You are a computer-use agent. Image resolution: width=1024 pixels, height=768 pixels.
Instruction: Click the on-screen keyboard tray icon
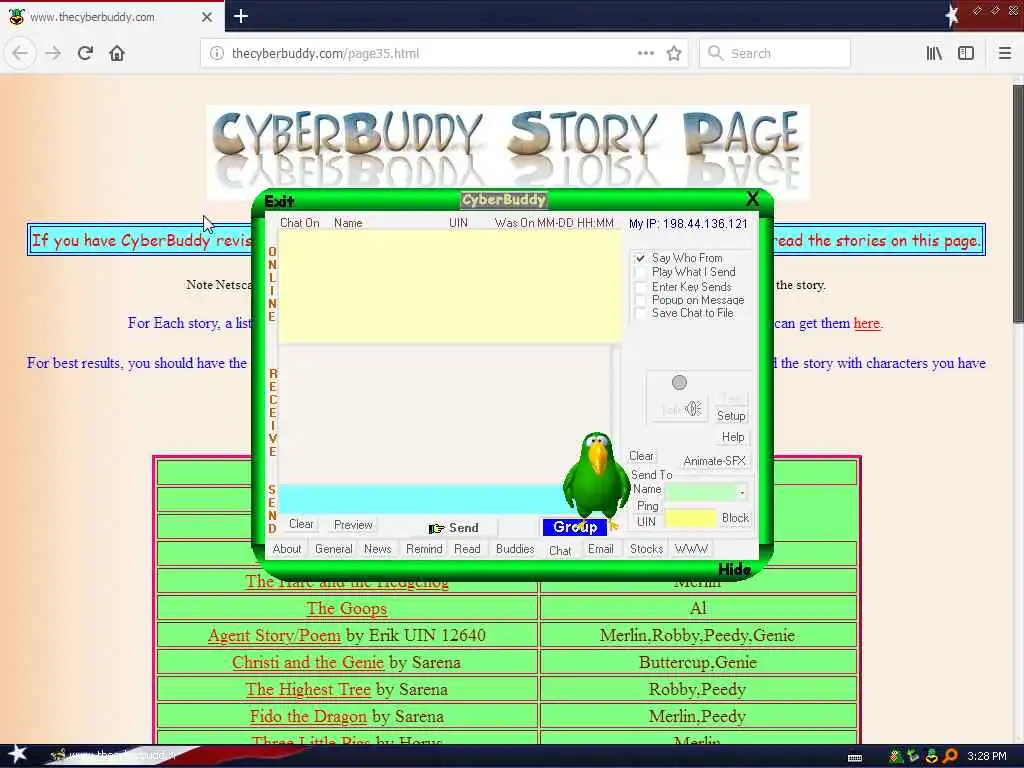[x=855, y=758]
